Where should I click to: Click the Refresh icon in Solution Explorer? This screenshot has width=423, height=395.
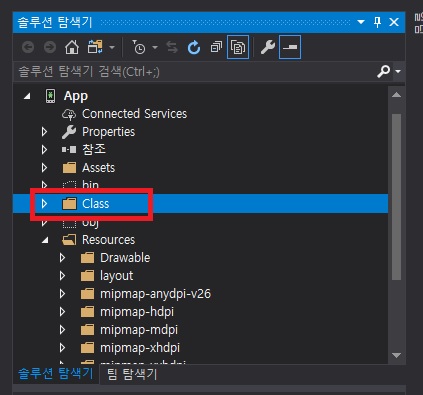pyautogui.click(x=194, y=47)
